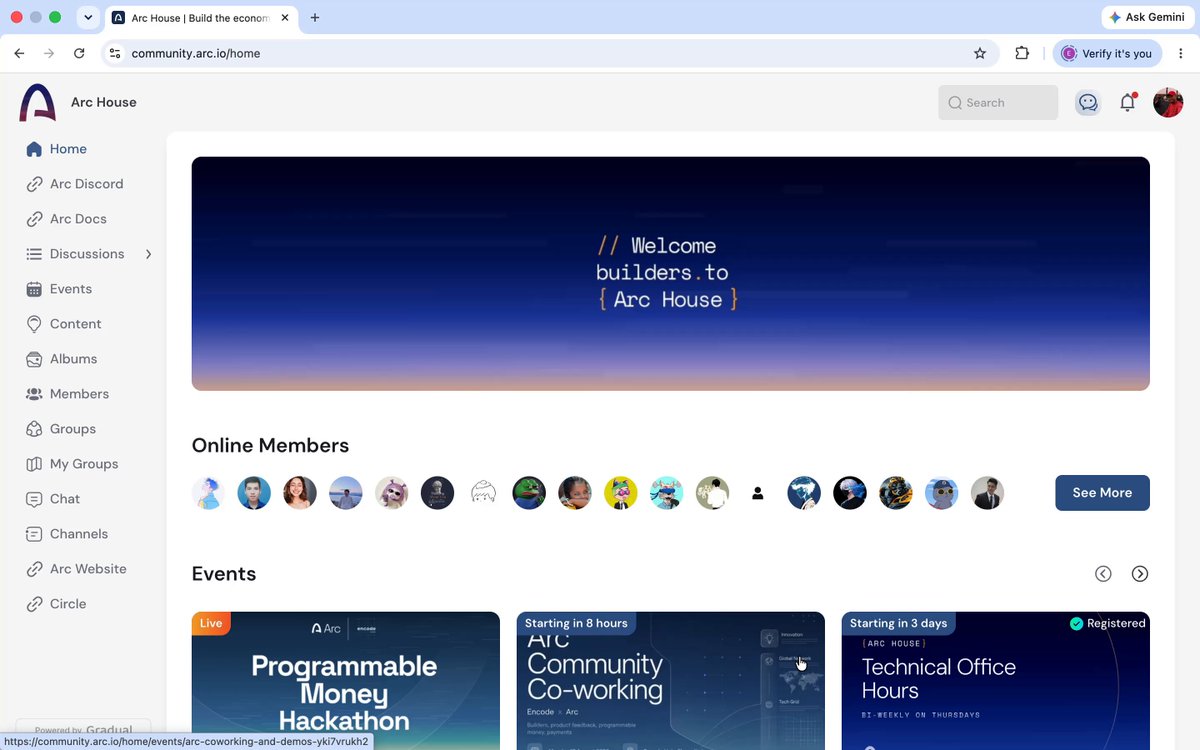Image resolution: width=1200 pixels, height=750 pixels.
Task: Click the first online member avatar
Action: click(208, 493)
